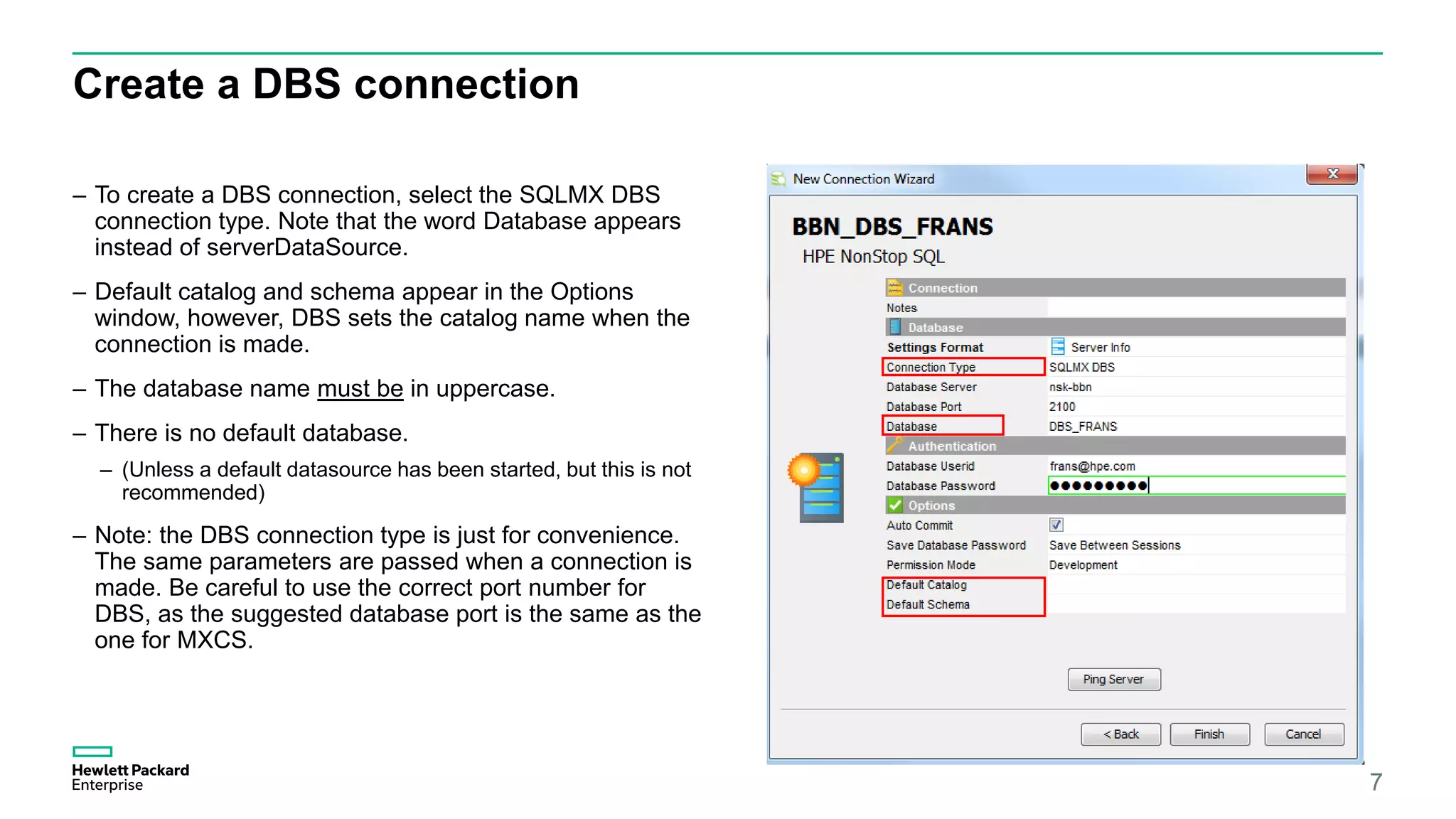Click the Hewlett Packard Enterprise logo

click(131, 769)
